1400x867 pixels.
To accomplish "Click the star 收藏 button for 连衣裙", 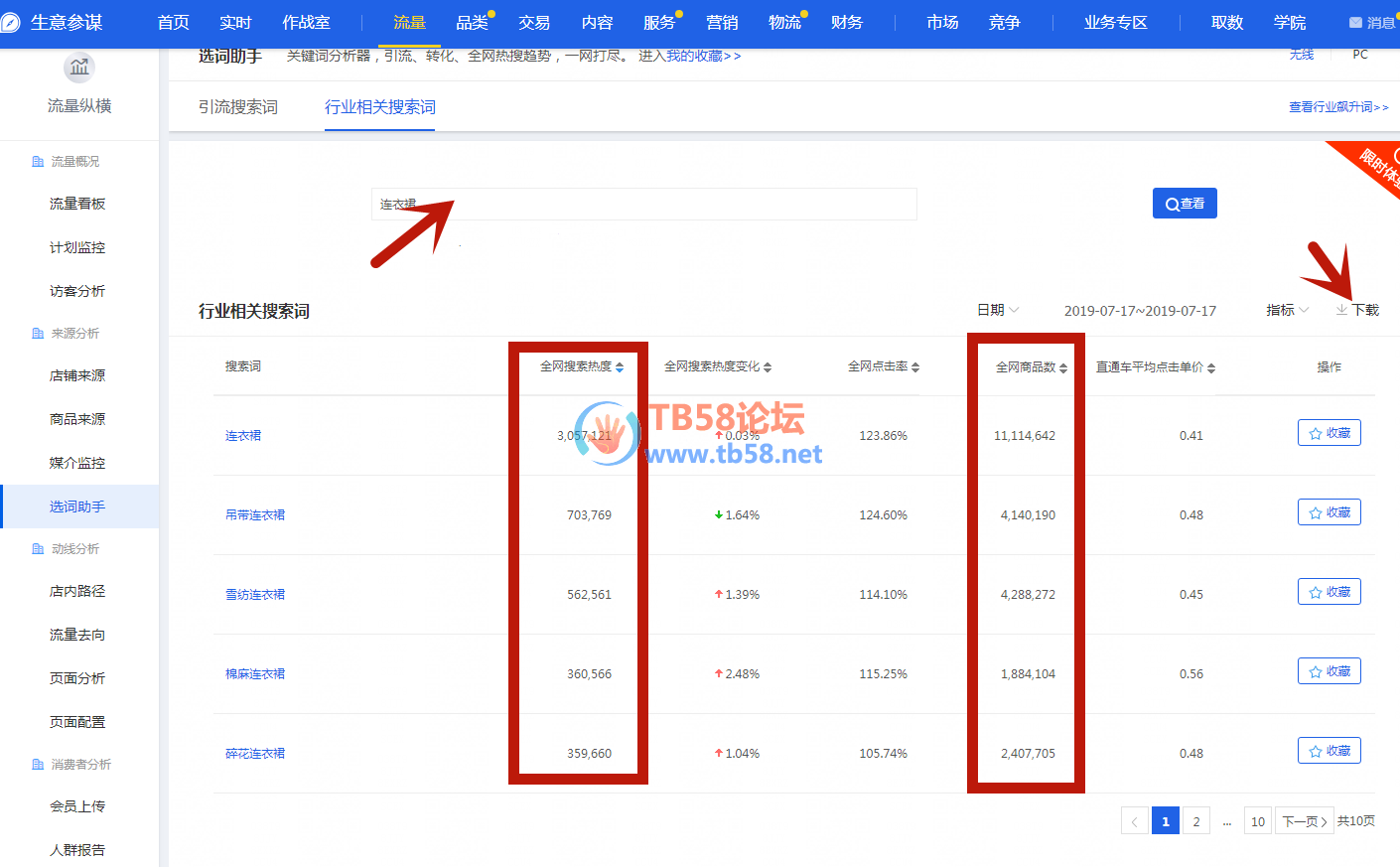I will (x=1329, y=433).
